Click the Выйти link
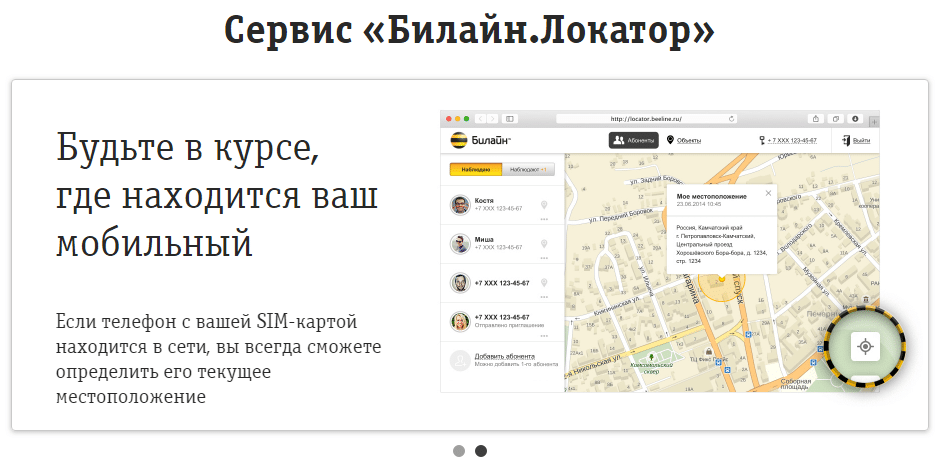This screenshot has height=470, width=941. coord(862,140)
